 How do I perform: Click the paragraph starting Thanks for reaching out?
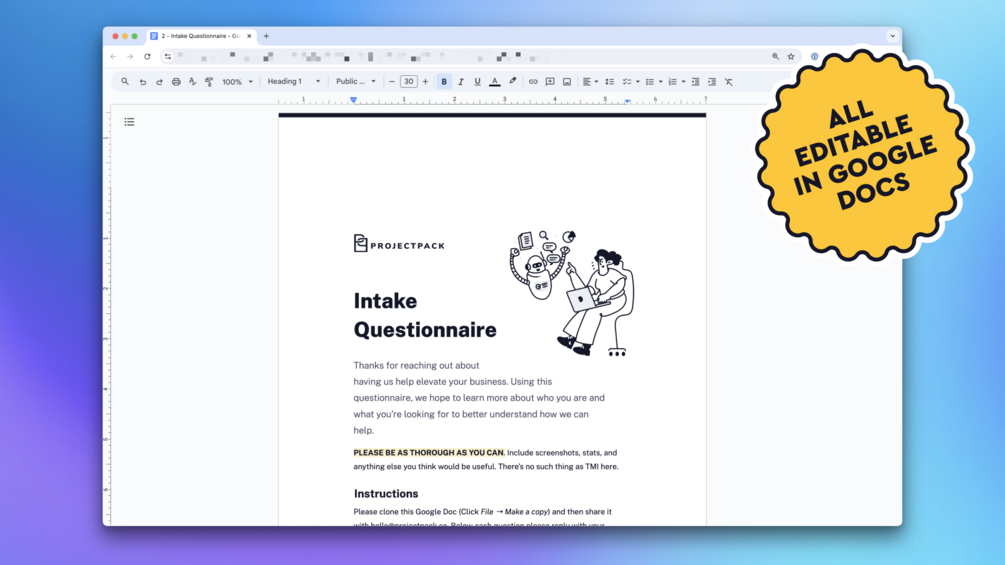coord(479,398)
